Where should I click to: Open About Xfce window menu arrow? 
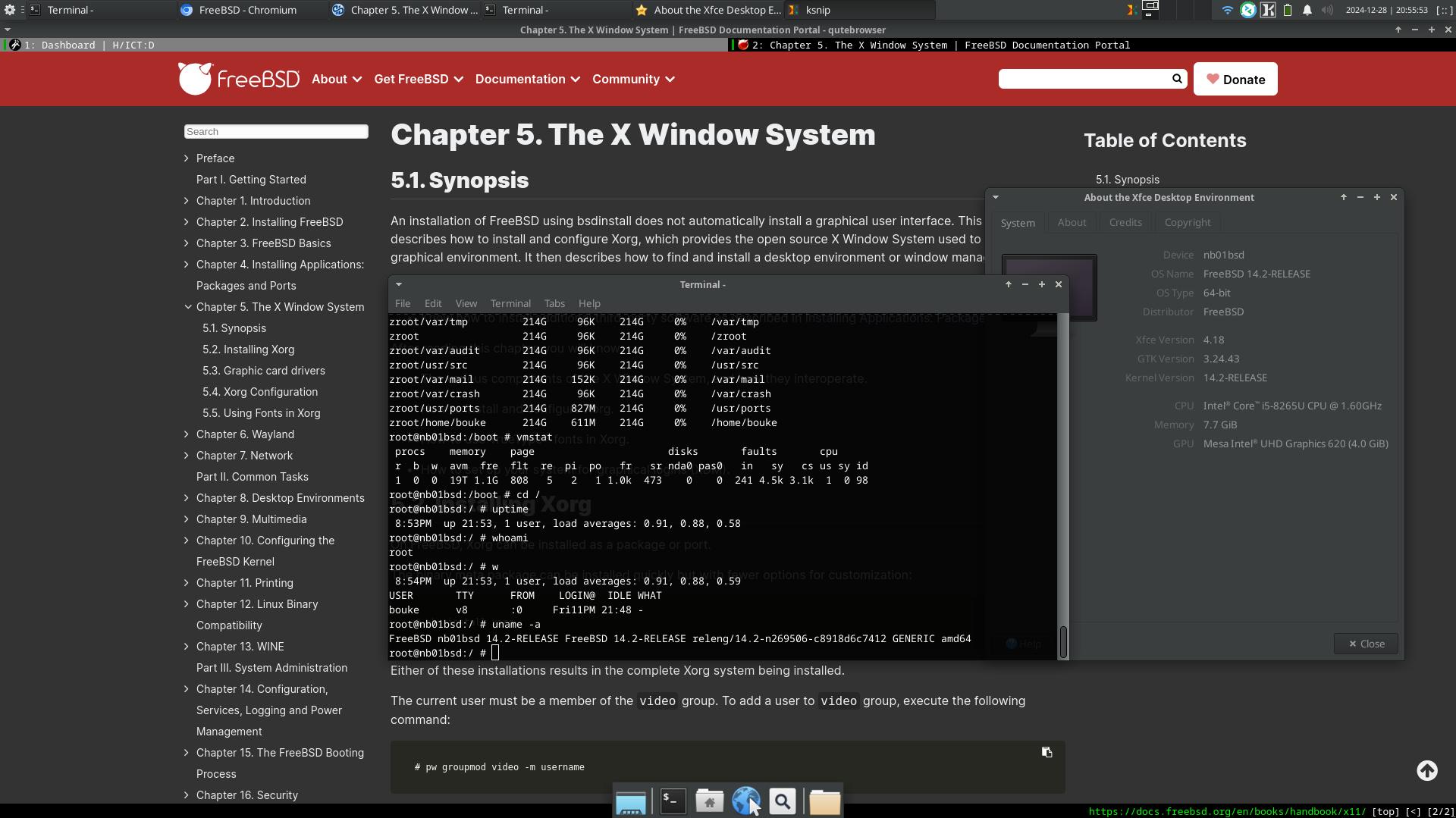[x=995, y=197]
